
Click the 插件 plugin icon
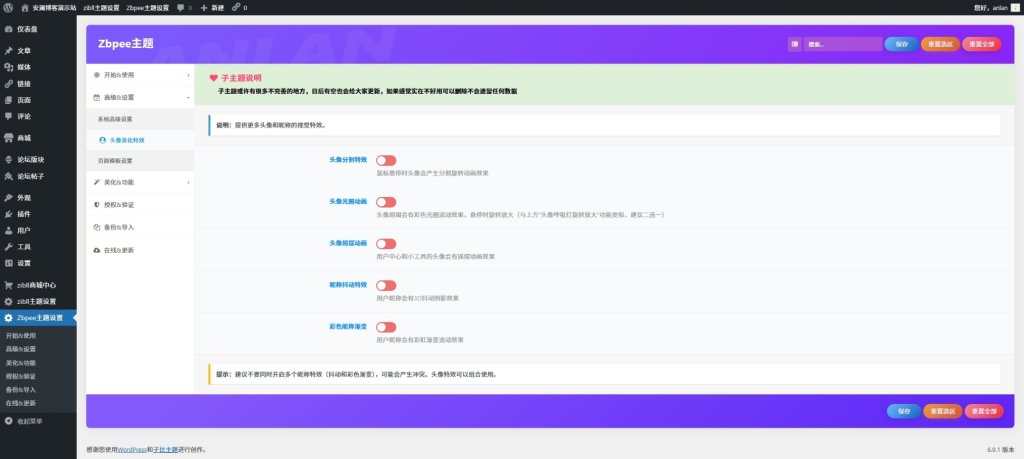point(8,214)
